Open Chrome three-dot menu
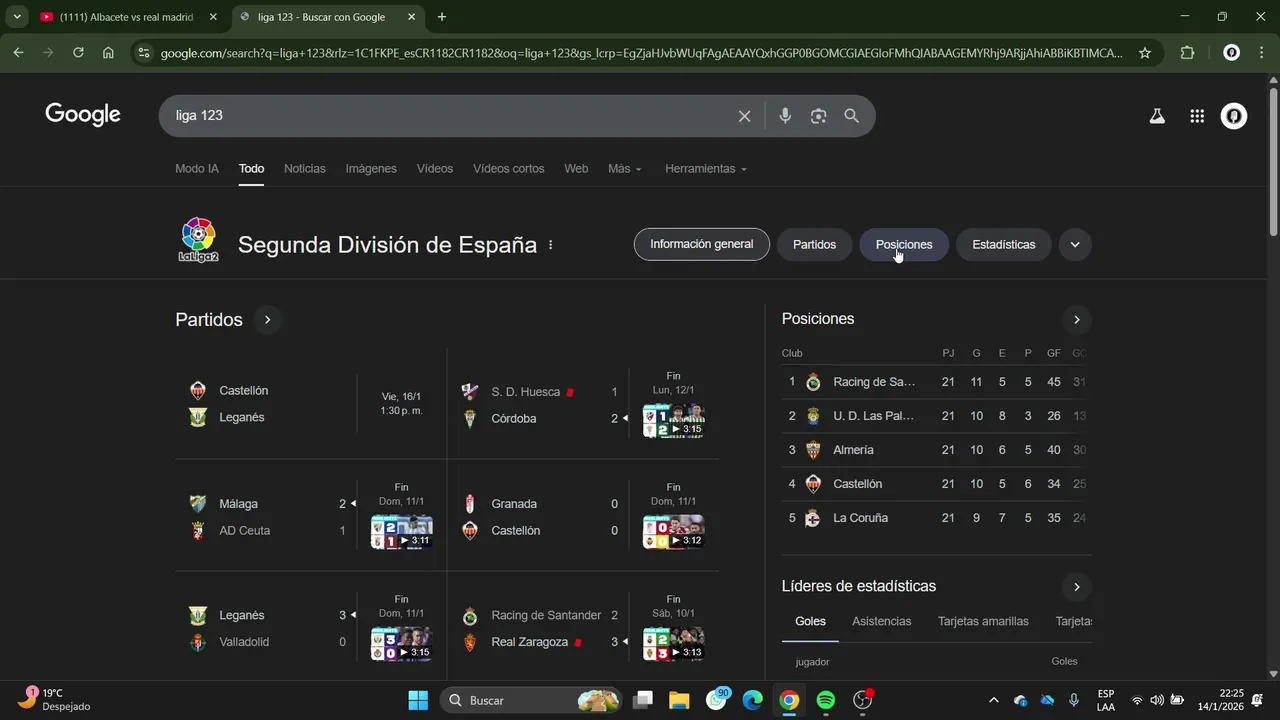 click(1260, 53)
